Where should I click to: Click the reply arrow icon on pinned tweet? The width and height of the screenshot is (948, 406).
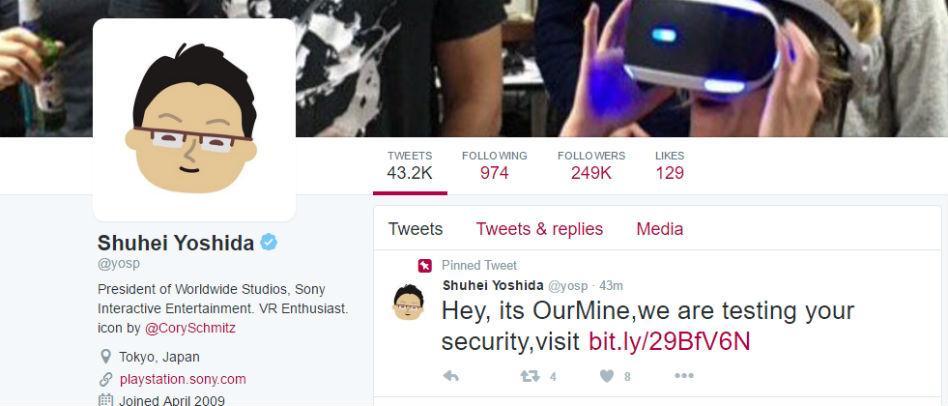point(450,376)
